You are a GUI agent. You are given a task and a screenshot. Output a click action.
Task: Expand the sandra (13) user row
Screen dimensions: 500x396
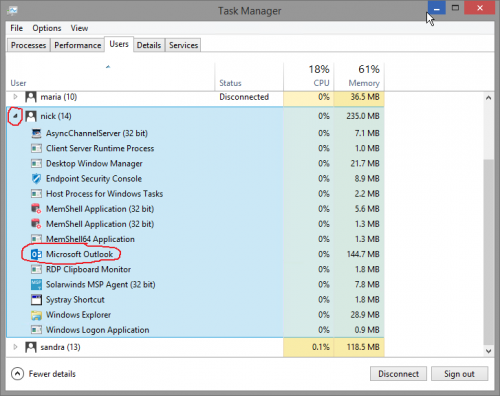(x=15, y=347)
